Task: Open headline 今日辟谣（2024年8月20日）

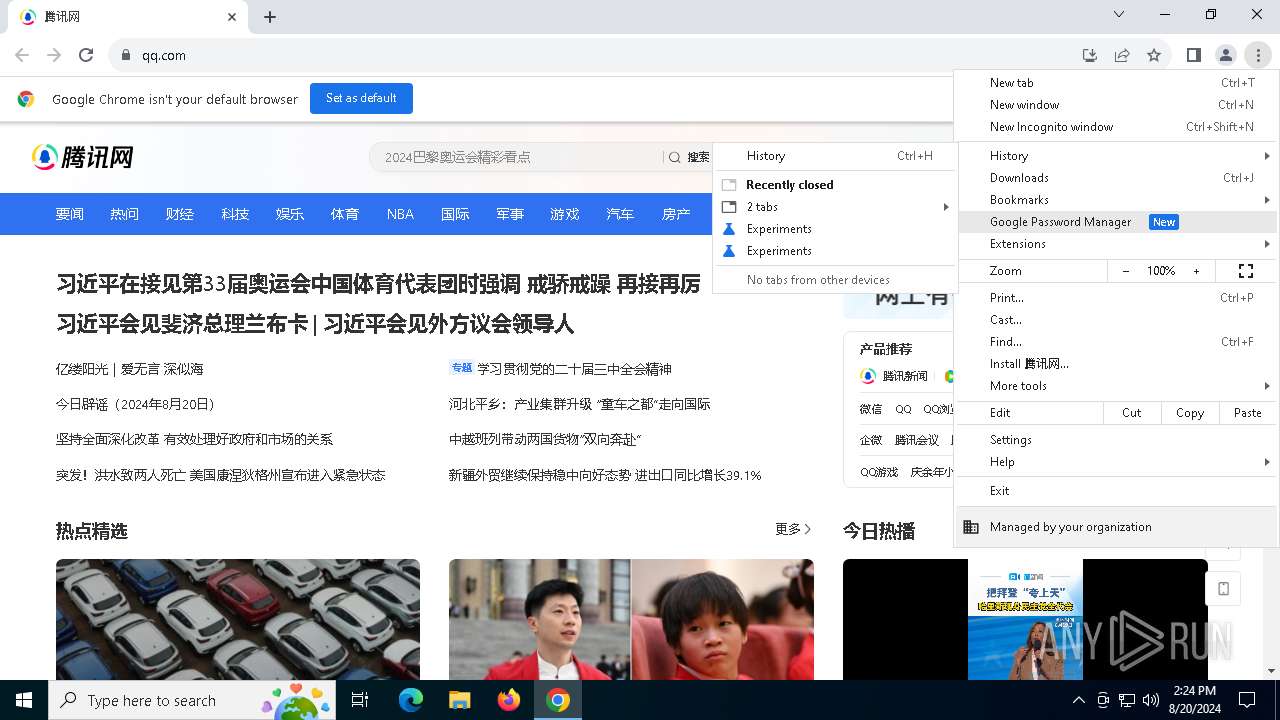Action: [135, 404]
